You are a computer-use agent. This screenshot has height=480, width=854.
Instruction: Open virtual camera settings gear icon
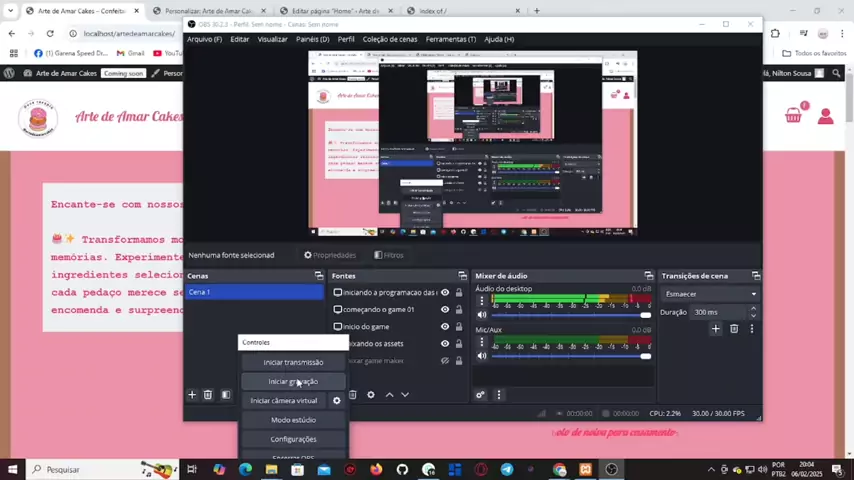click(337, 401)
